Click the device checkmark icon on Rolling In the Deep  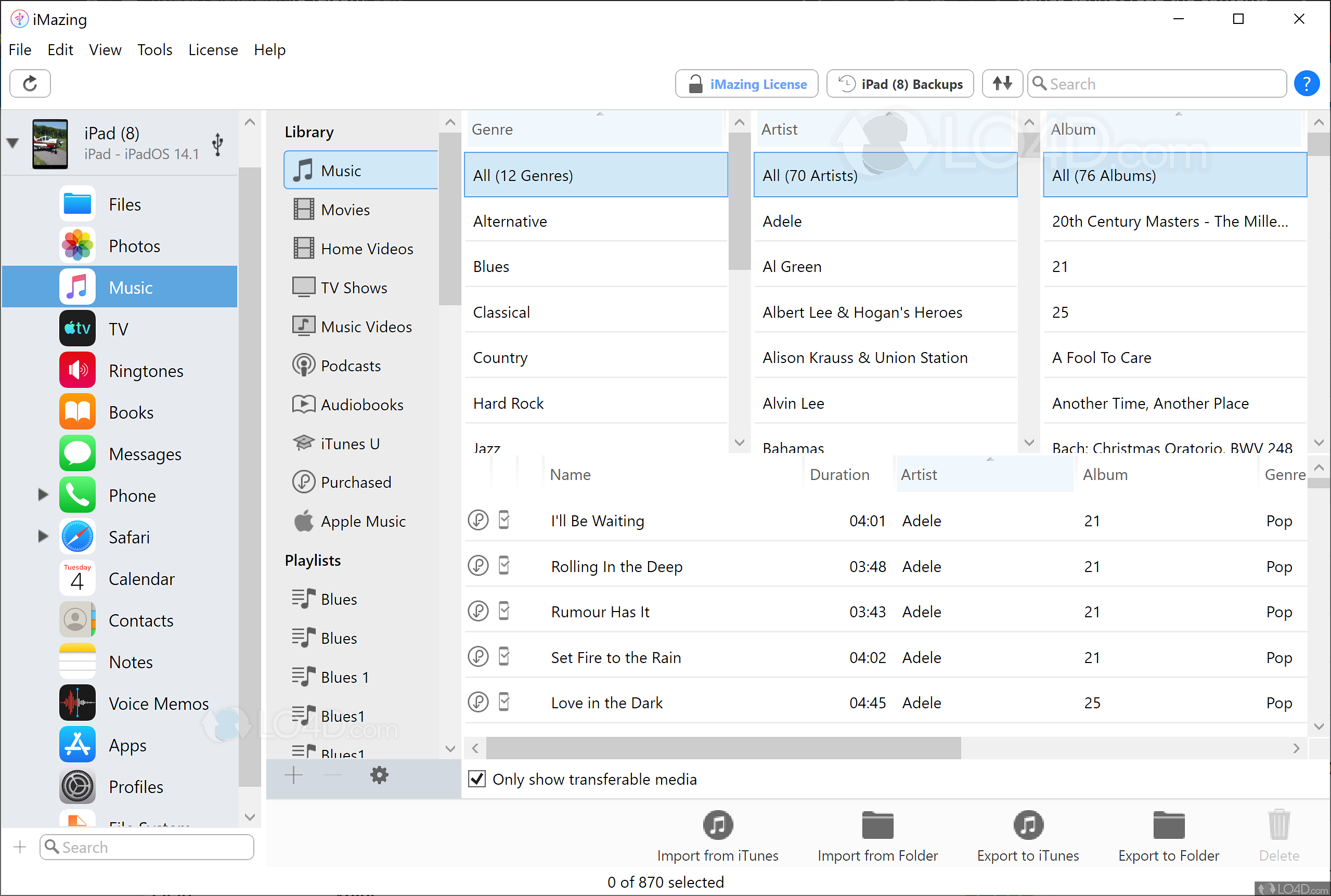pos(503,566)
